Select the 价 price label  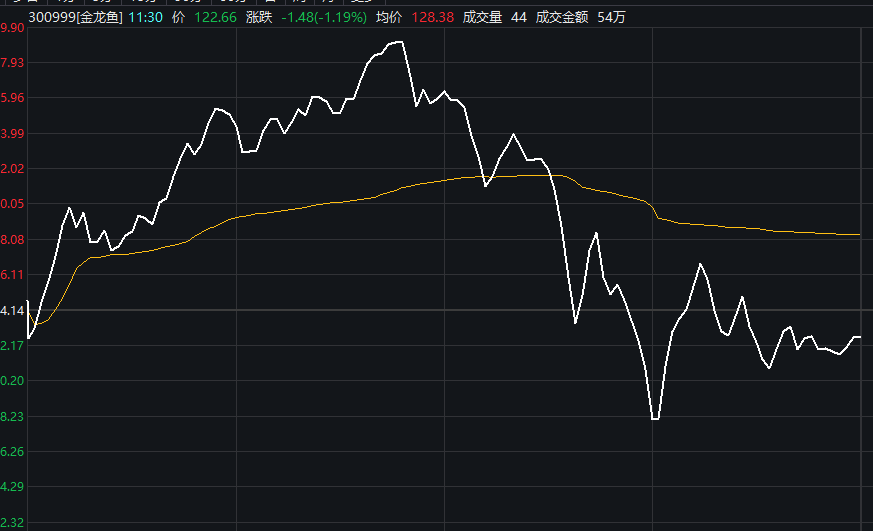click(178, 17)
